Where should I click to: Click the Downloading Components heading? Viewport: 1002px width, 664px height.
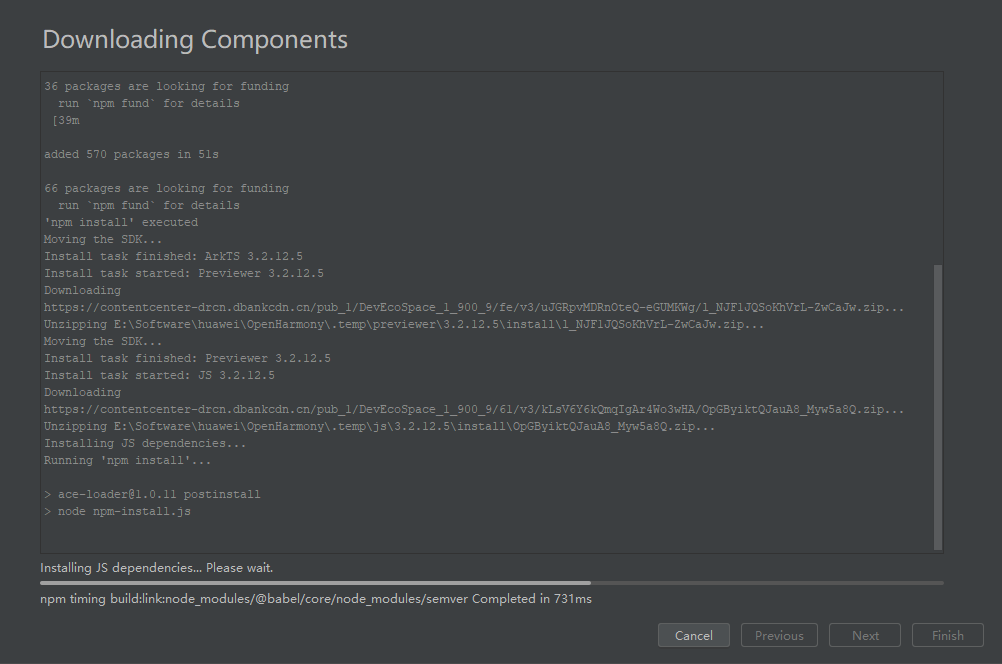tap(195, 40)
